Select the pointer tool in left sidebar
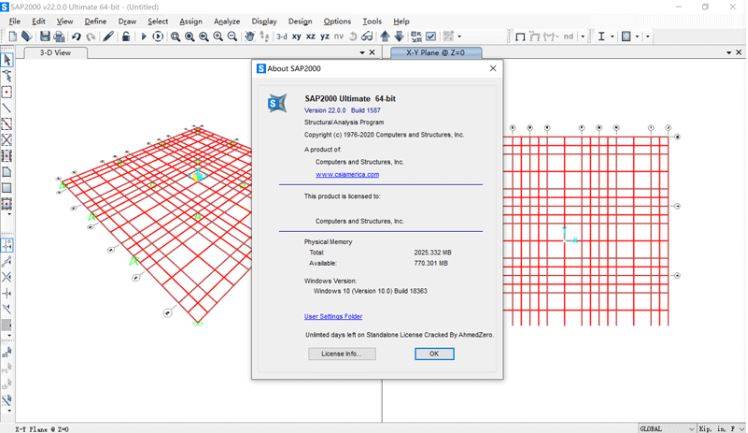This screenshot has height=433, width=748. (7, 60)
